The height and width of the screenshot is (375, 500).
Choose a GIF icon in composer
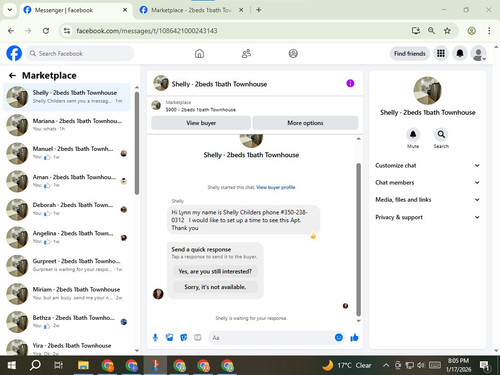[x=198, y=338]
